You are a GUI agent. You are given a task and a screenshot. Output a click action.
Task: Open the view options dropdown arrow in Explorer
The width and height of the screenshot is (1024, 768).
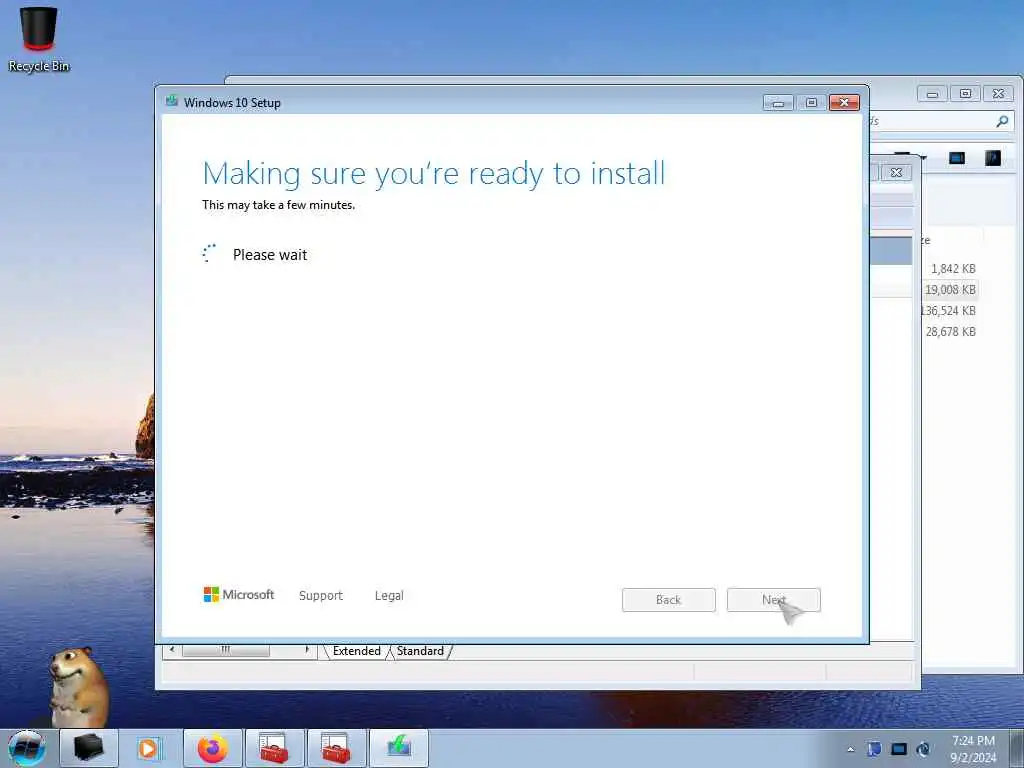[x=923, y=157]
